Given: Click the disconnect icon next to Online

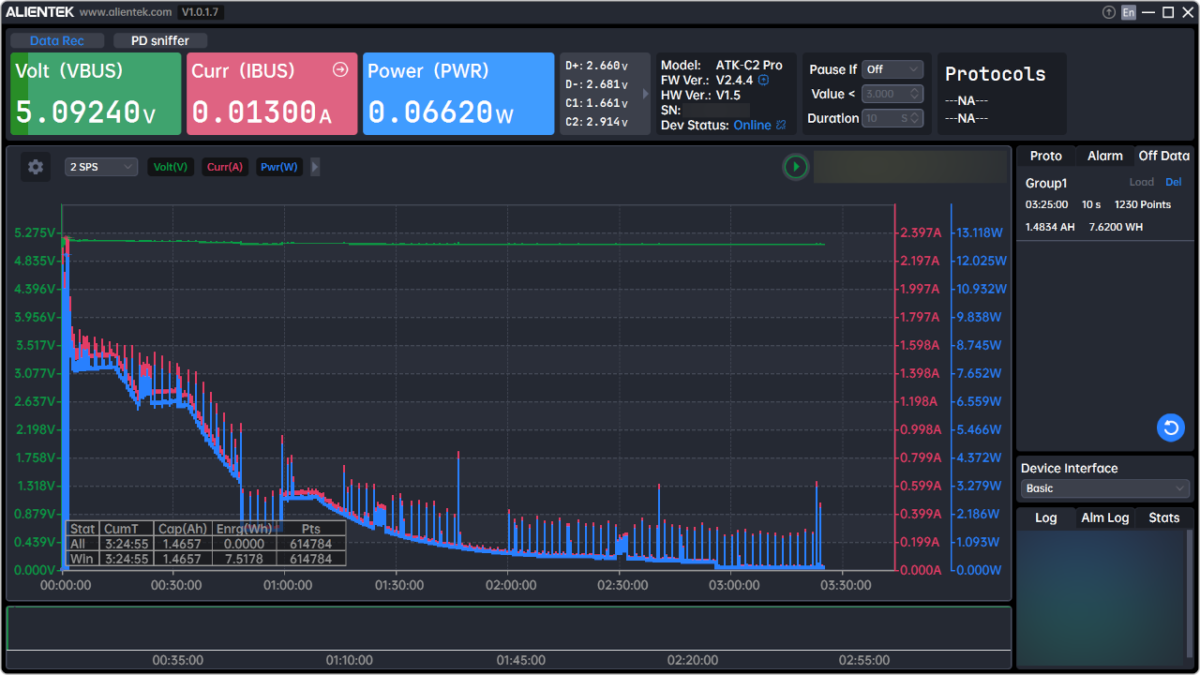Looking at the screenshot, I should coord(781,125).
